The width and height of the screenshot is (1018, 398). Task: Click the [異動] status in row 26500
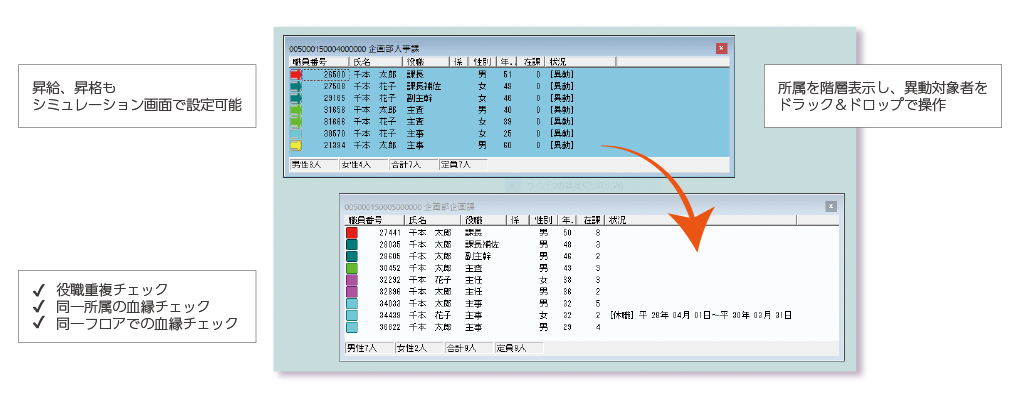coord(562,75)
